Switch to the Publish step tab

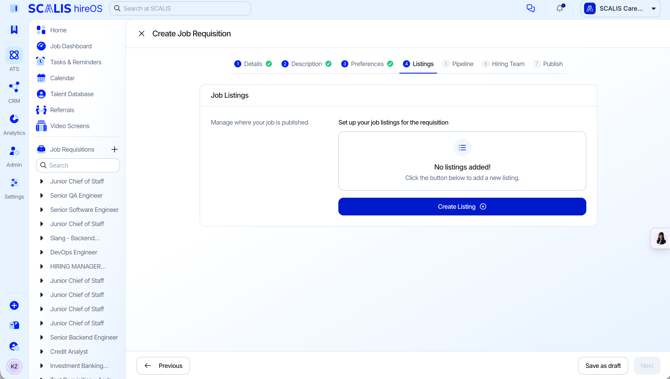(548, 64)
